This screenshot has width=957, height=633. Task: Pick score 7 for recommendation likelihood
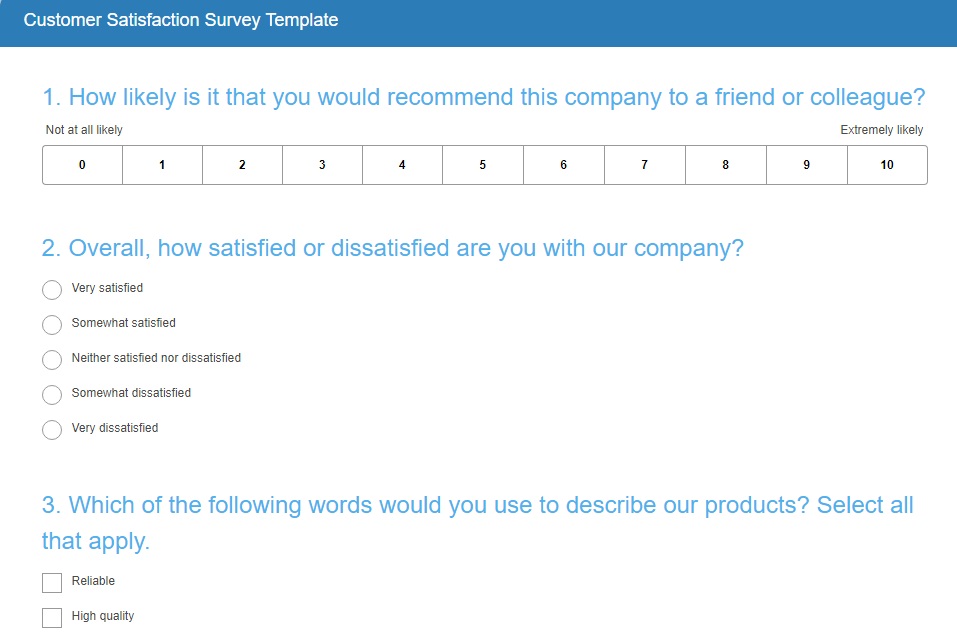pyautogui.click(x=645, y=165)
